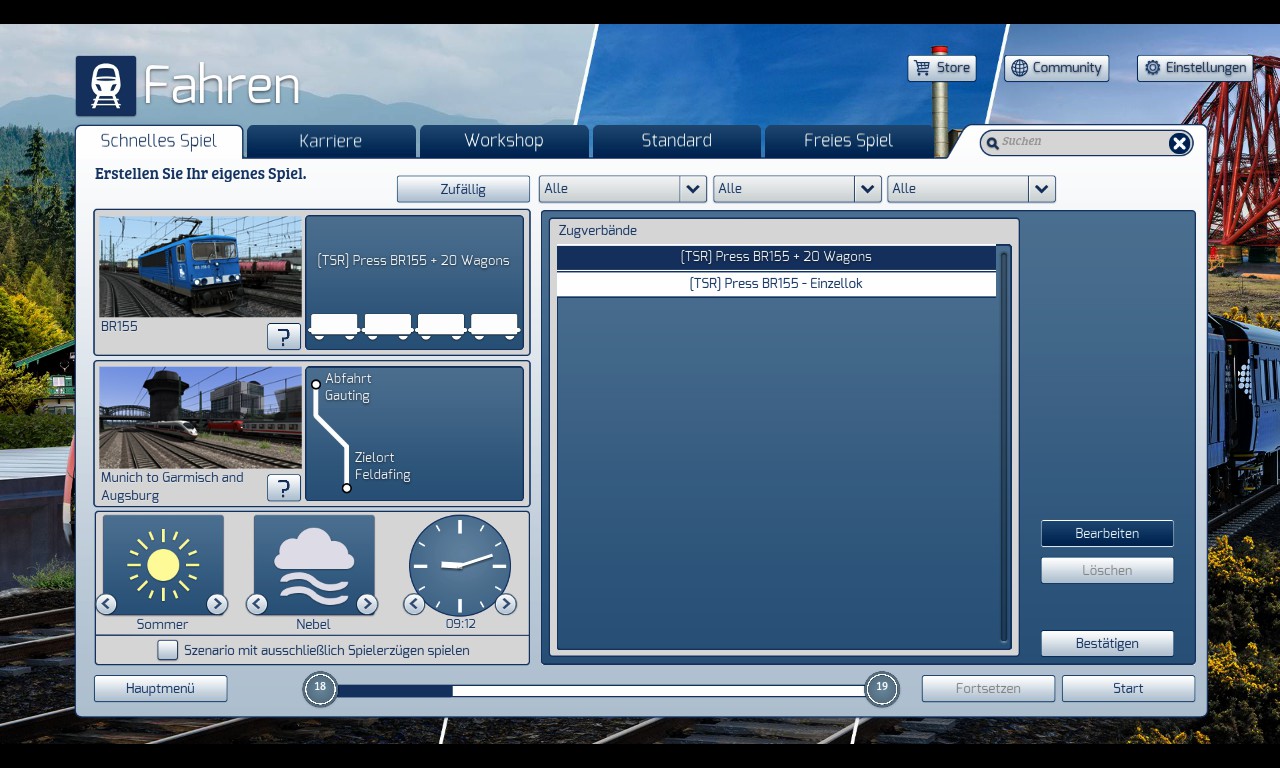Open the Karriere tab
The image size is (1280, 768).
[331, 141]
